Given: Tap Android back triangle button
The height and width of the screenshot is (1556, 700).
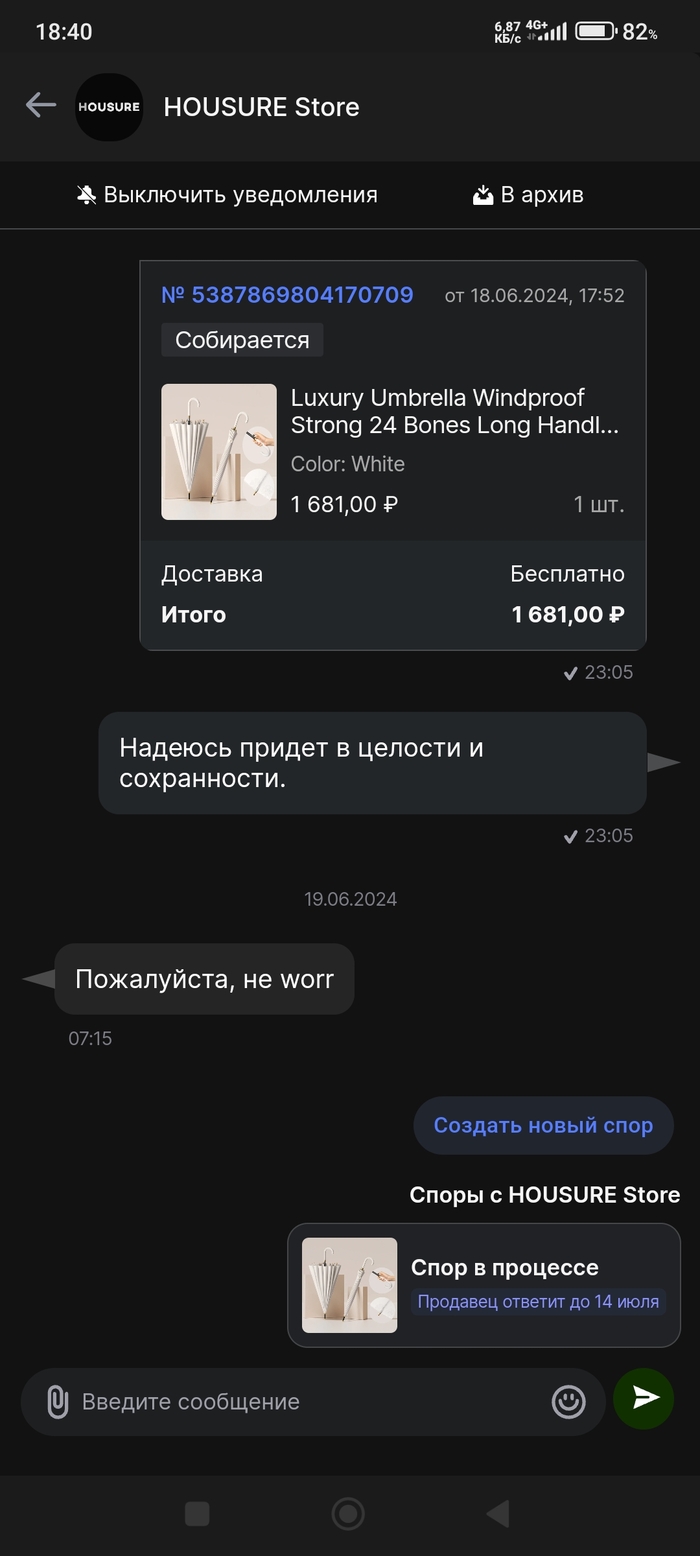Looking at the screenshot, I should point(498,1514).
